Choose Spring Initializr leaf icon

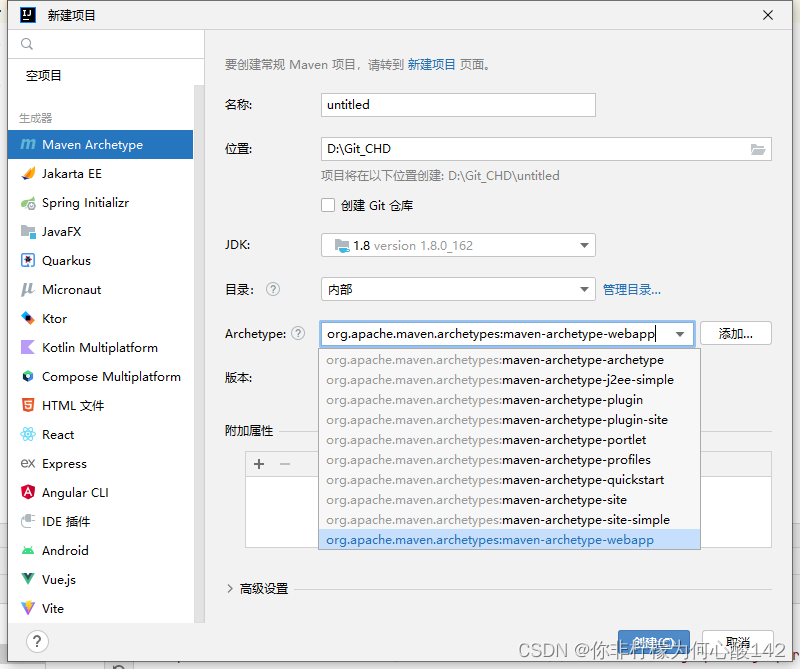28,203
